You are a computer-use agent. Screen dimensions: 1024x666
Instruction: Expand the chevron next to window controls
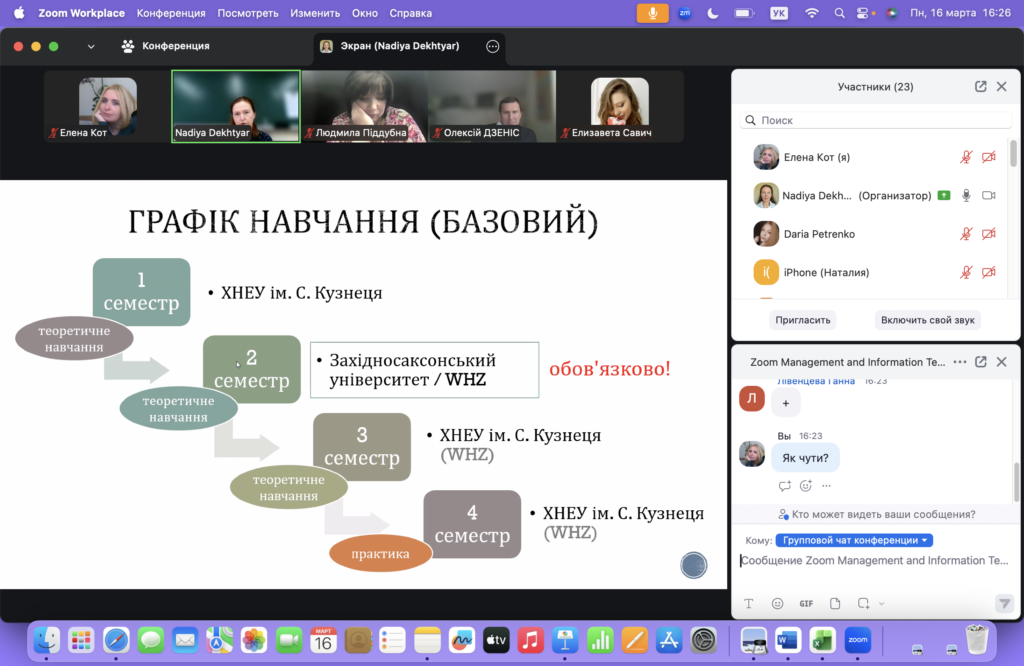(x=91, y=46)
